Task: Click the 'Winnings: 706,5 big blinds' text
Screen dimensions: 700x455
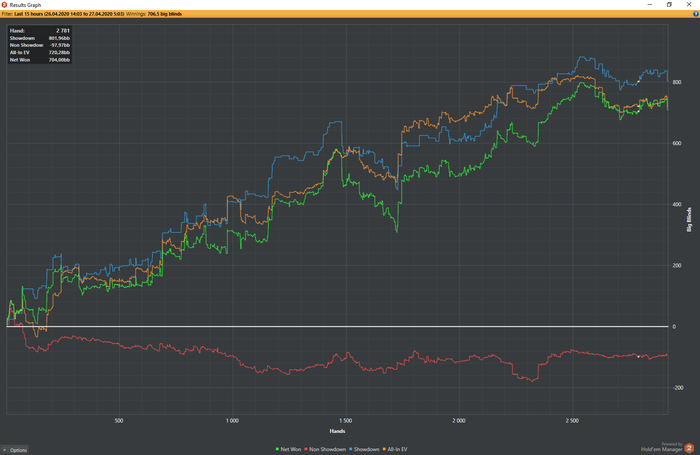Action: (x=154, y=14)
